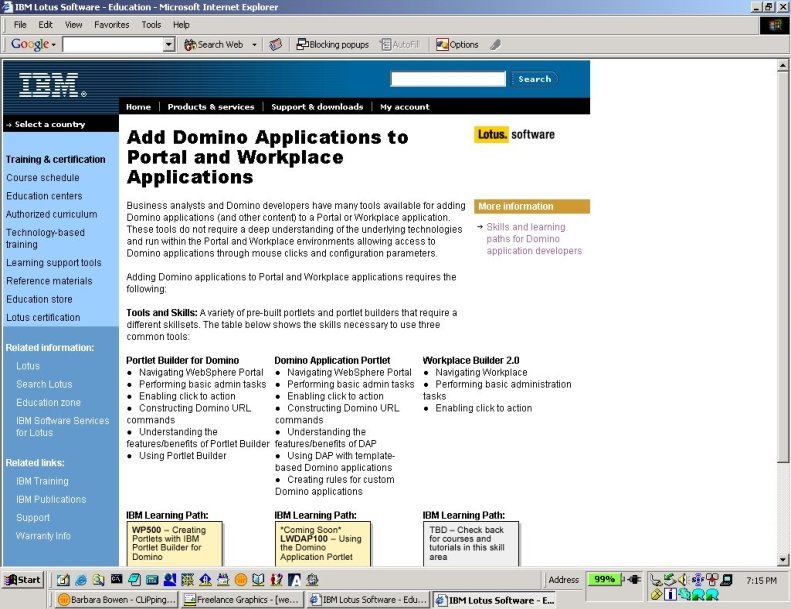
Task: Focus the Google toolbar search field
Action: (x=113, y=45)
